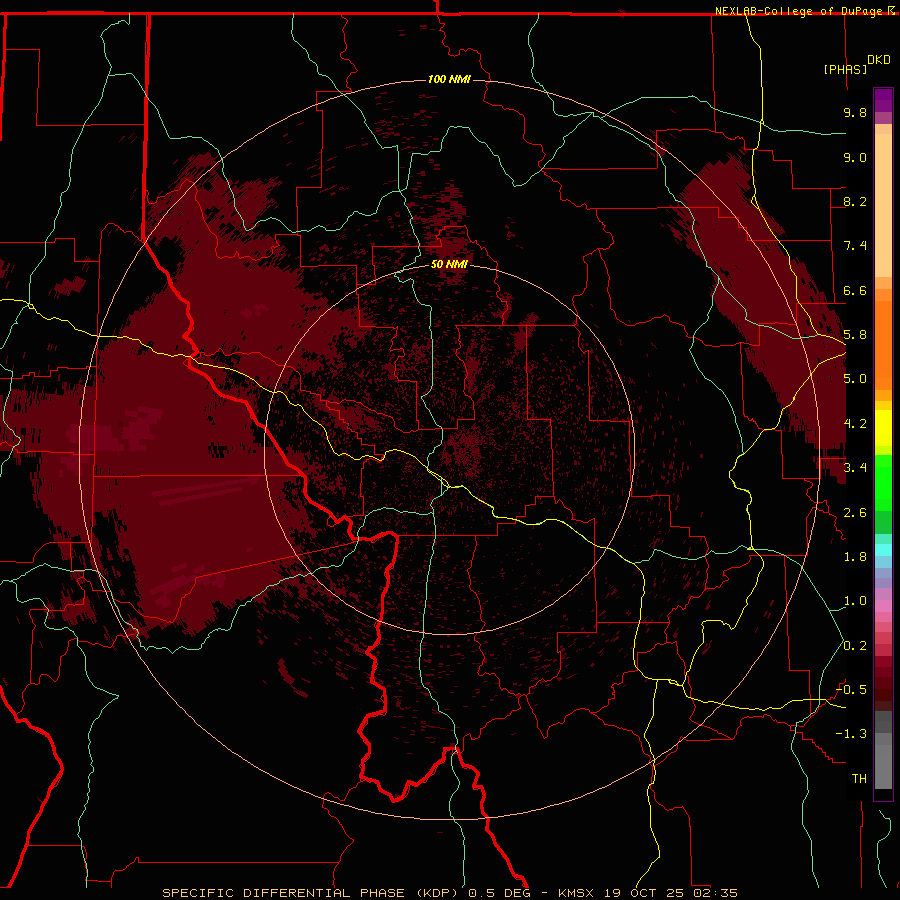900x900 pixels.
Task: Click the 6.6 scale value
Action: (855, 290)
